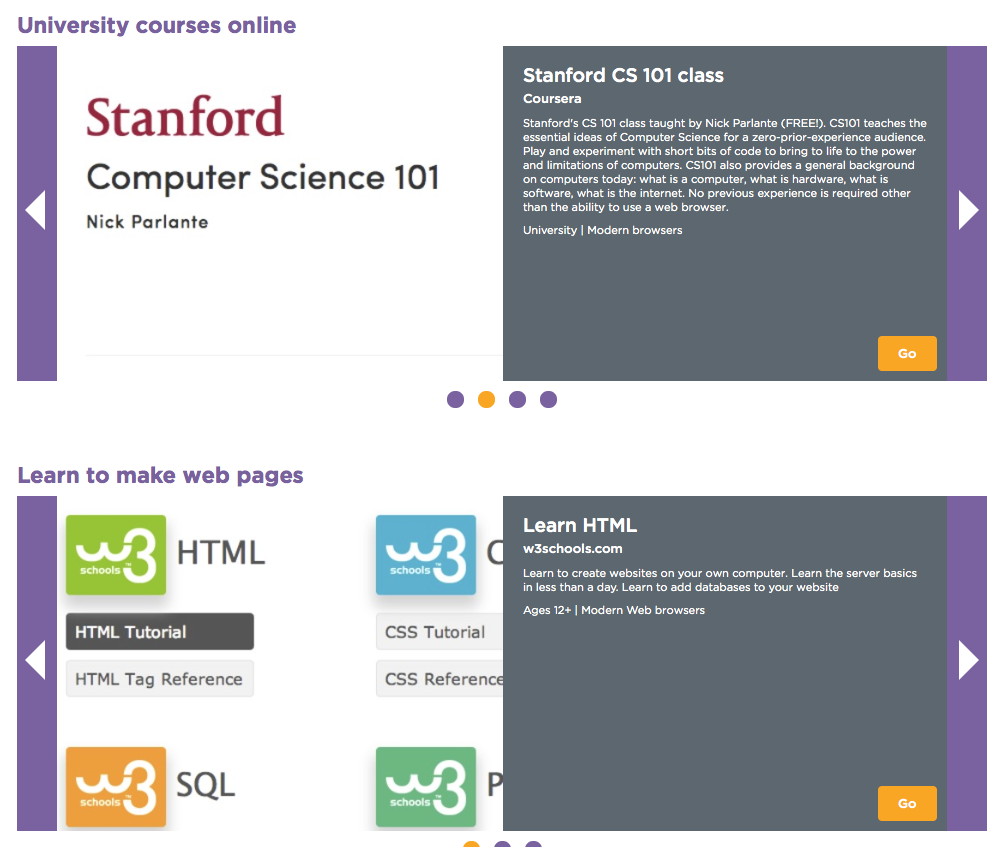Open the CSS Reference button
The height and width of the screenshot is (847, 1002).
(x=439, y=678)
